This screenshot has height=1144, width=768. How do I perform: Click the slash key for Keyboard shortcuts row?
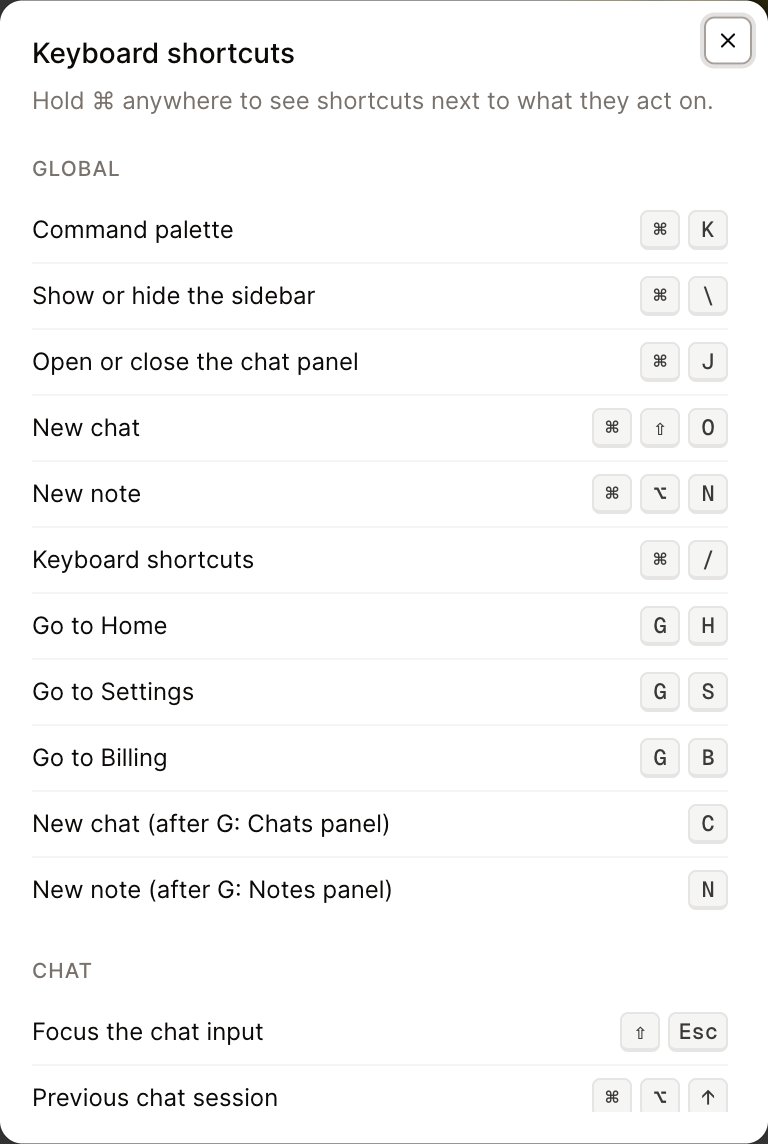[x=707, y=560]
